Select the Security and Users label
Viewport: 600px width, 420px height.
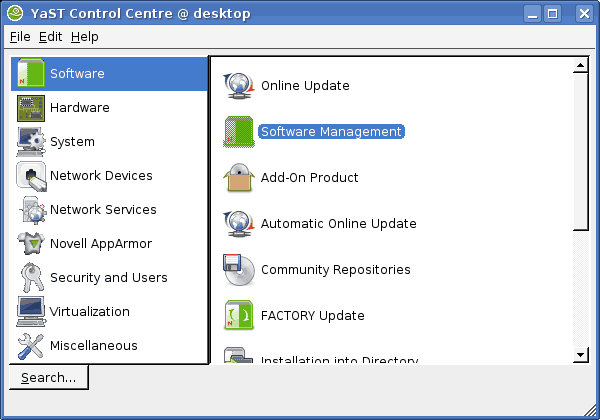point(109,278)
